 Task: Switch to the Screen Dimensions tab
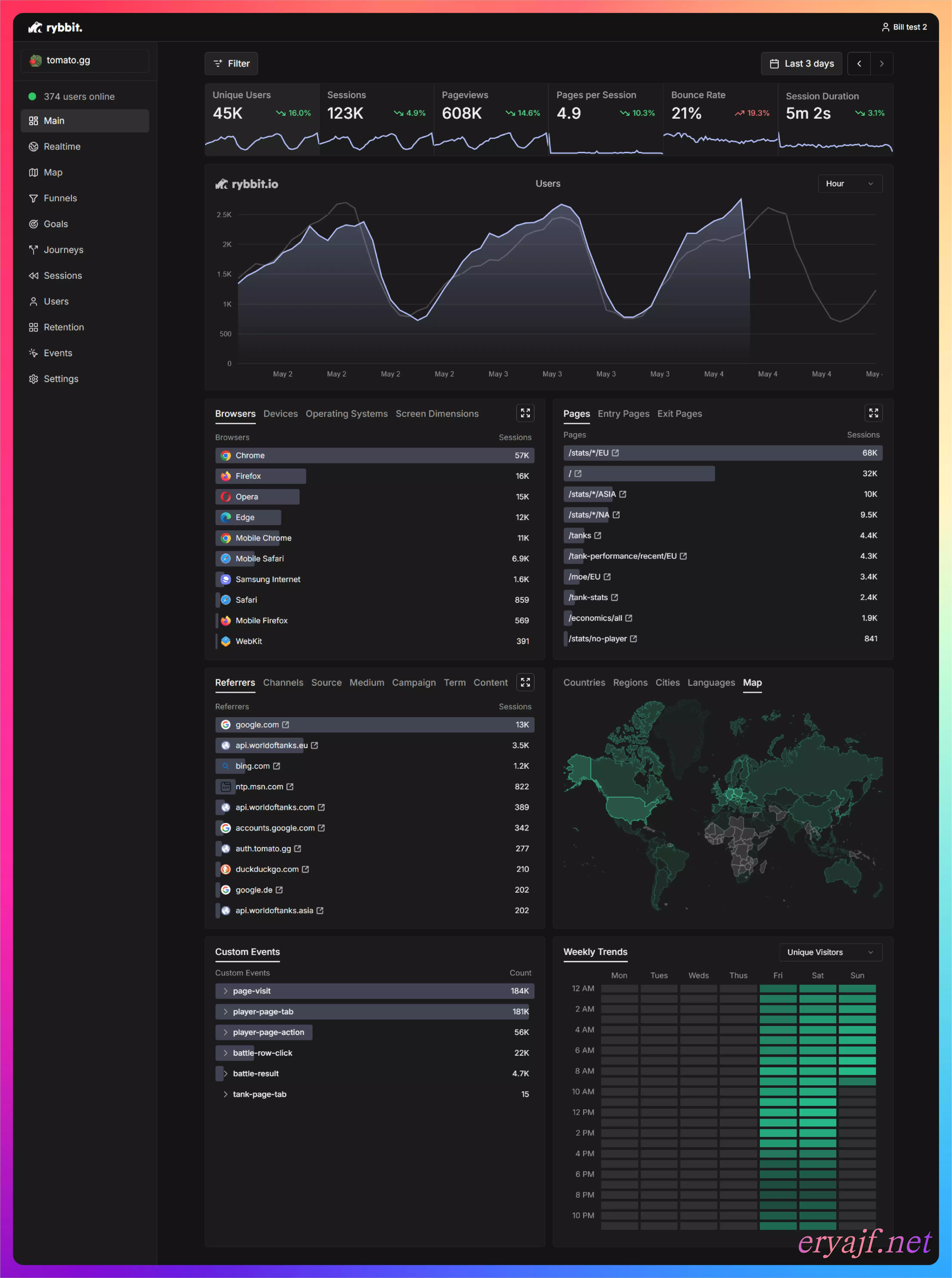(x=437, y=414)
